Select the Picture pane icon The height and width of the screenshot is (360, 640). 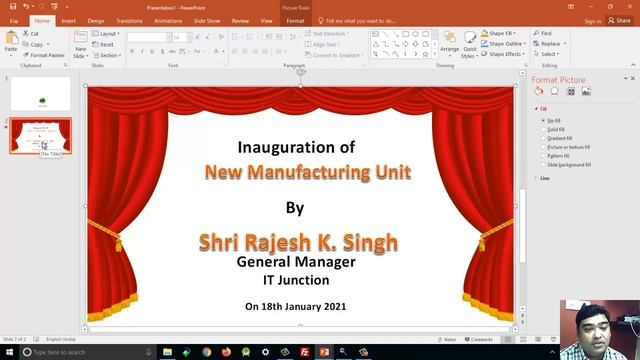coord(586,91)
